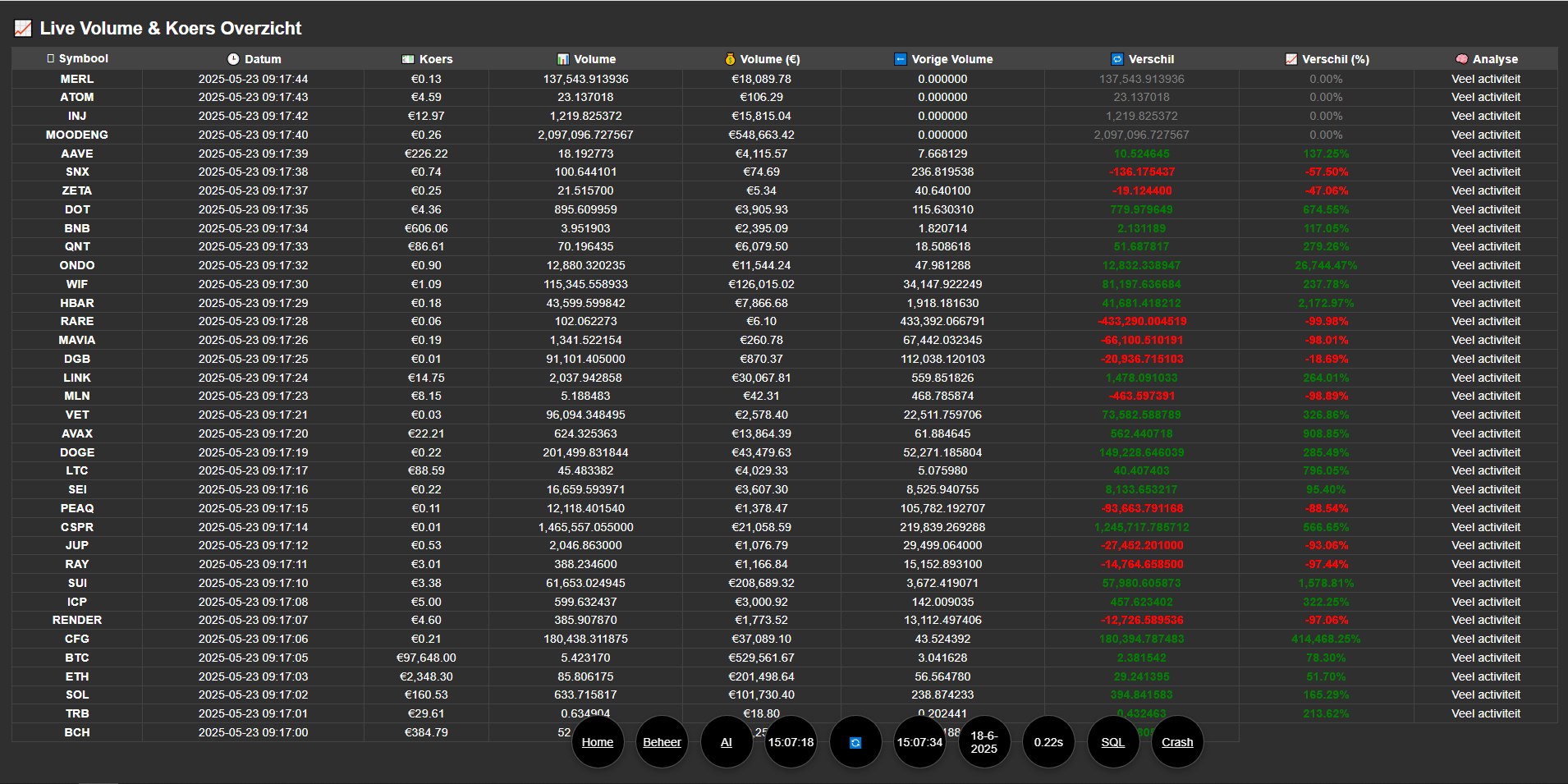Click 'Veel activiteit' in the SUI row
The width and height of the screenshot is (1568, 784).
(x=1486, y=583)
